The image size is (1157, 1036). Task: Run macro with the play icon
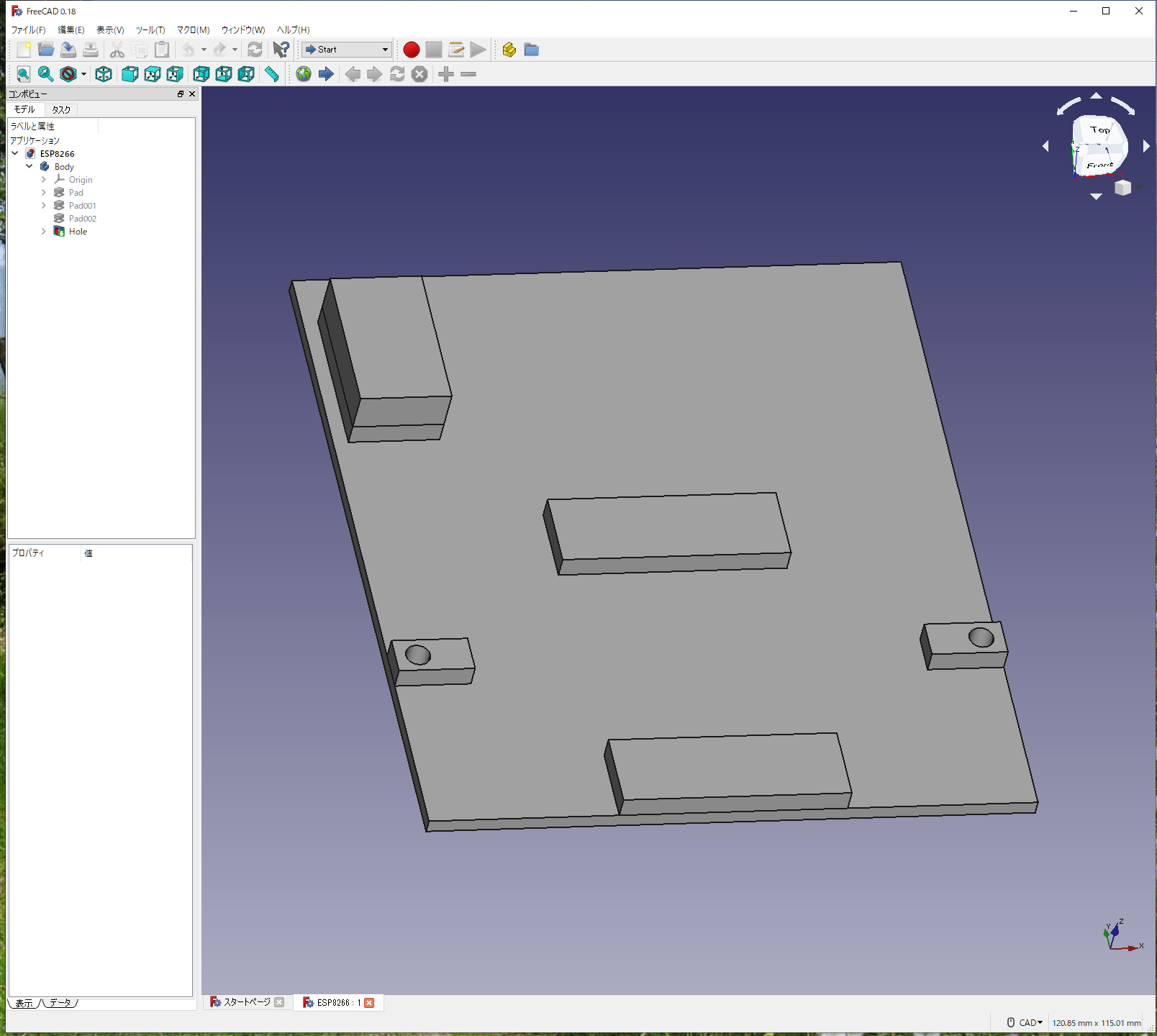478,50
